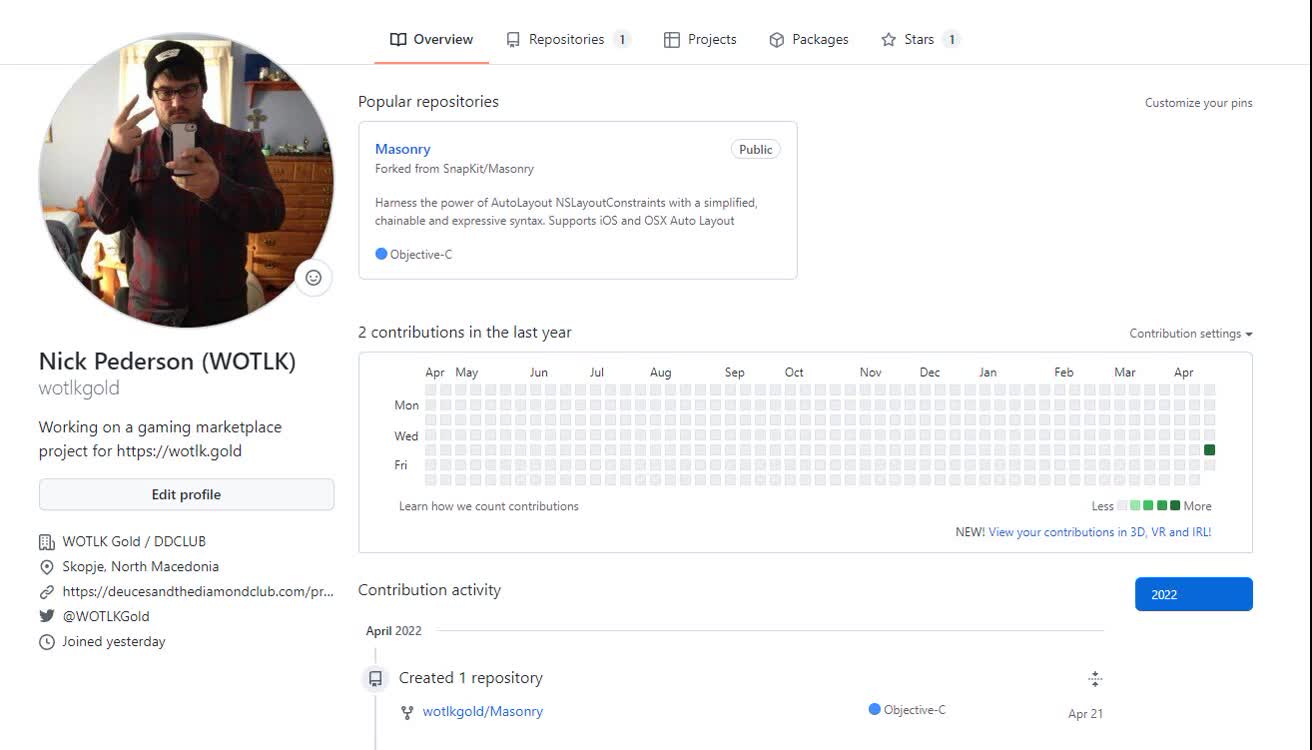Click the Objective-C label in contribution activity

point(915,710)
